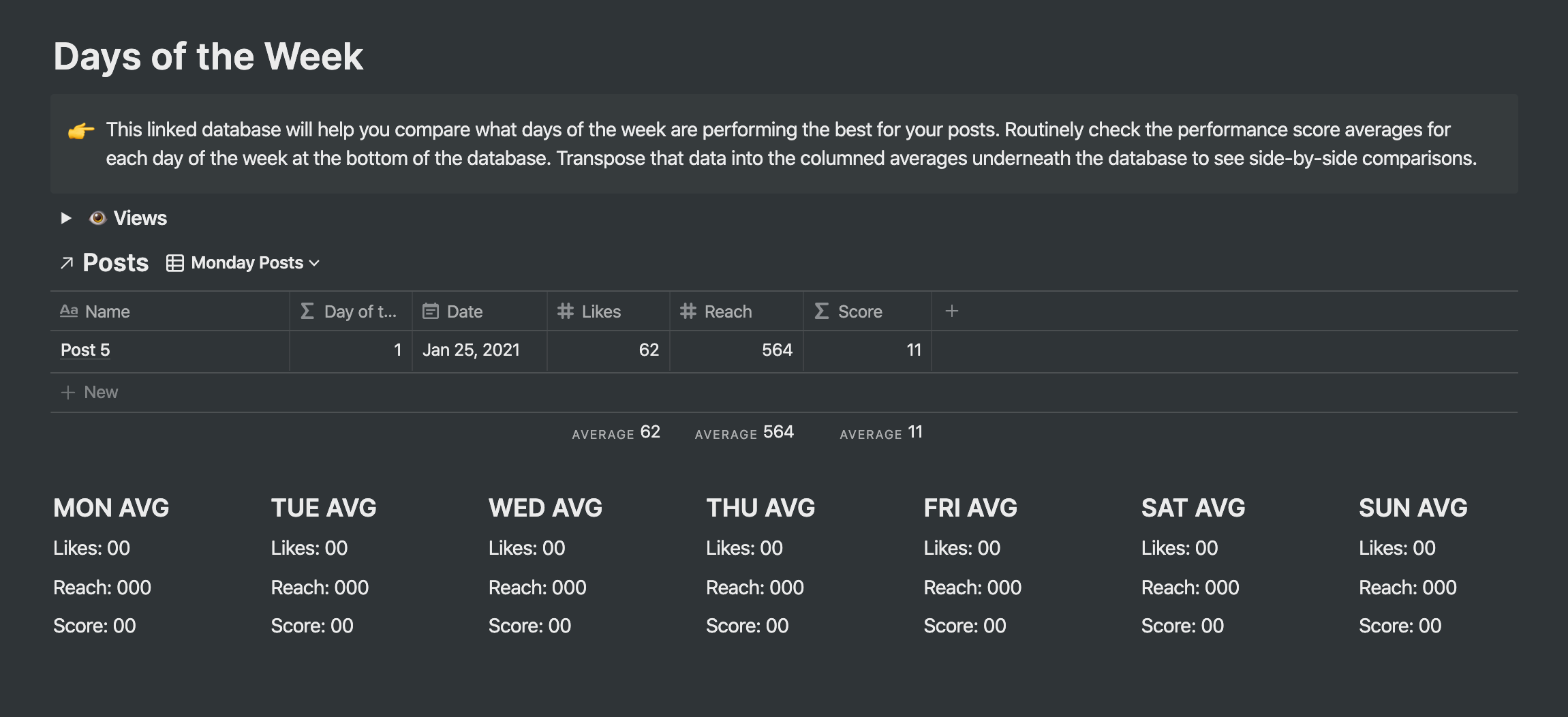Viewport: 1568px width, 717px height.
Task: Click the plus icon to add a property
Action: click(x=951, y=311)
